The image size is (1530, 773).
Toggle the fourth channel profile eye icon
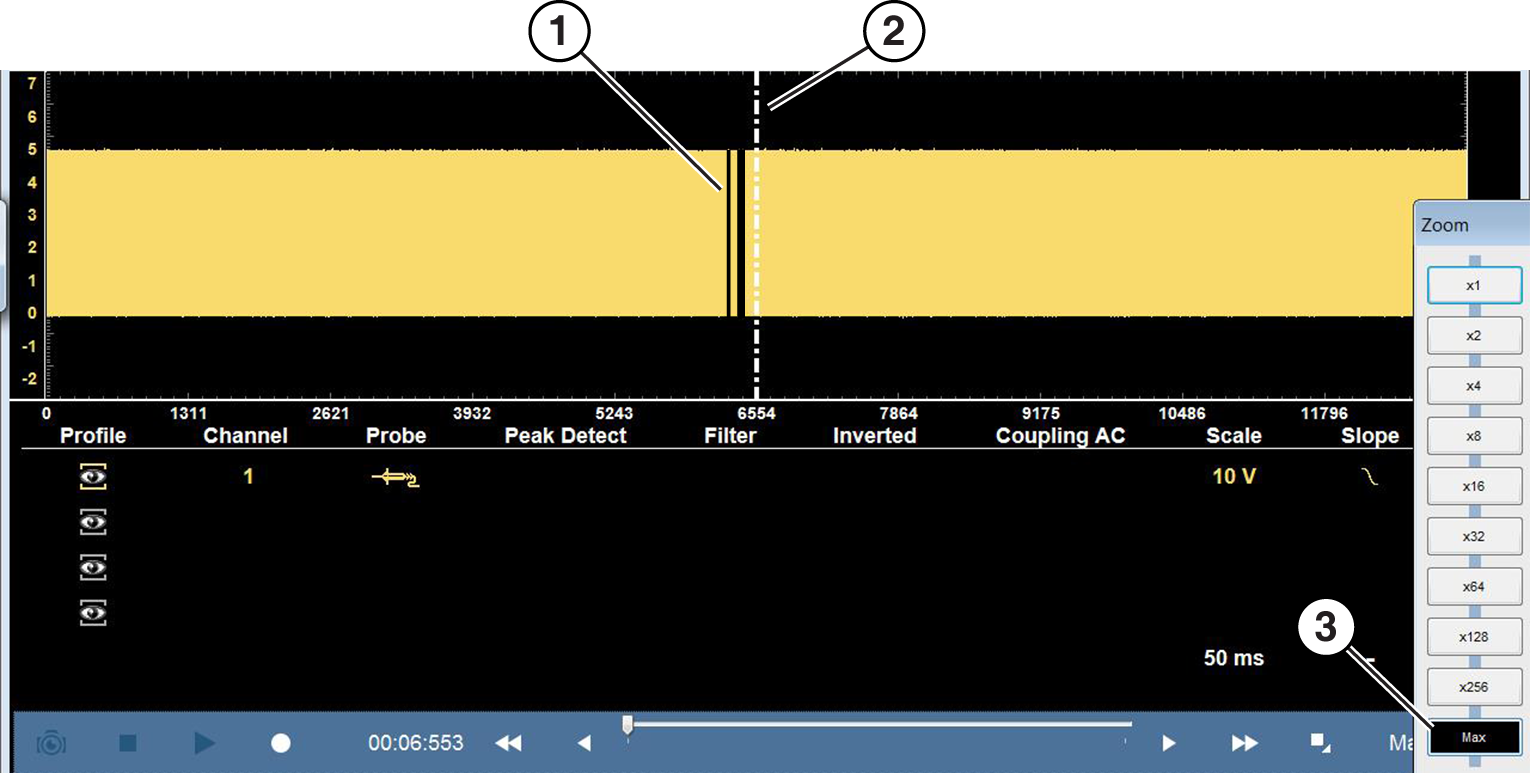pyautogui.click(x=93, y=612)
